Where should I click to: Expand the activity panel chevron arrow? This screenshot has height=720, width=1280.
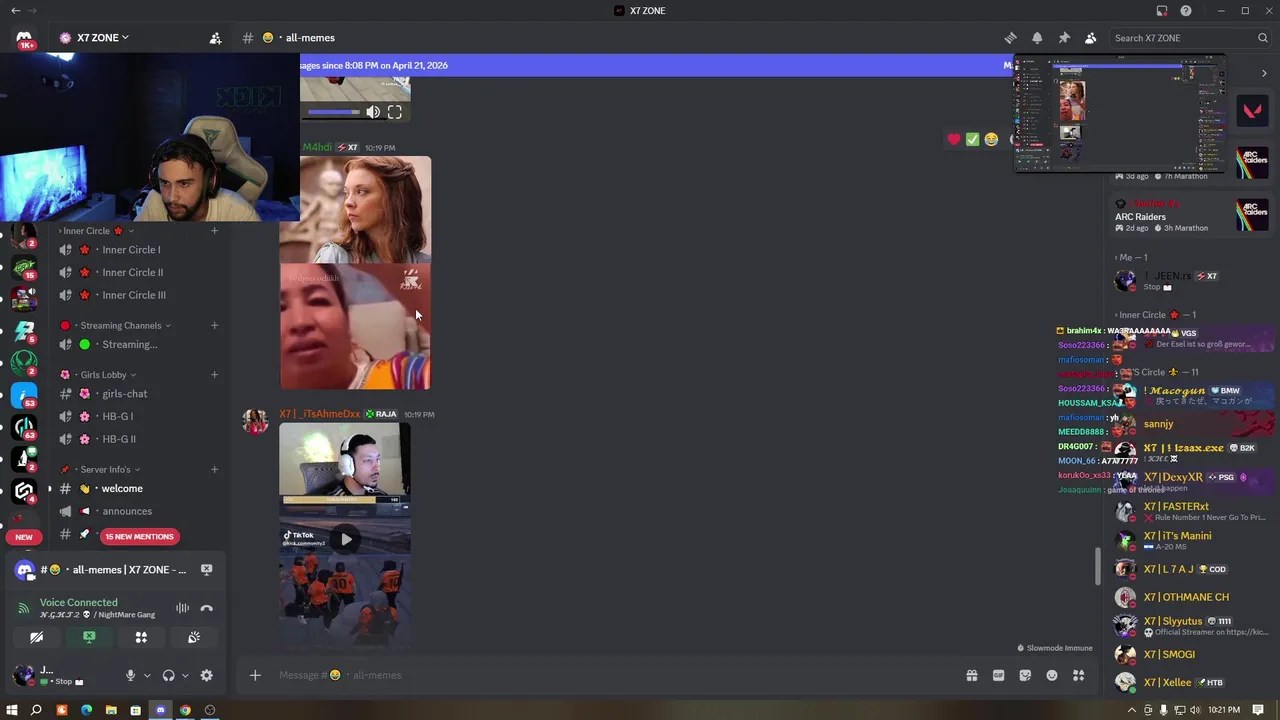(x=1264, y=73)
